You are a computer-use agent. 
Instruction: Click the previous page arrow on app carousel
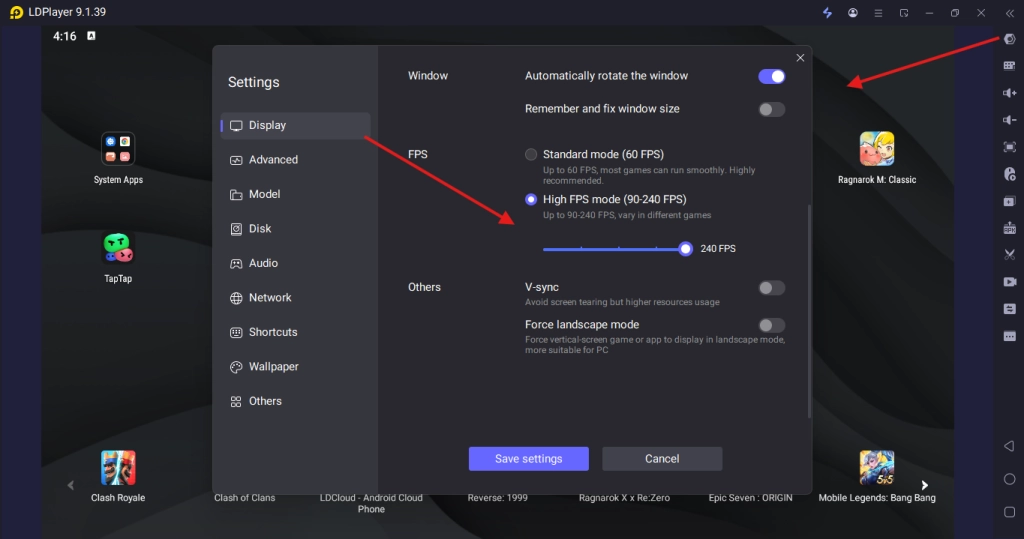pyautogui.click(x=71, y=485)
